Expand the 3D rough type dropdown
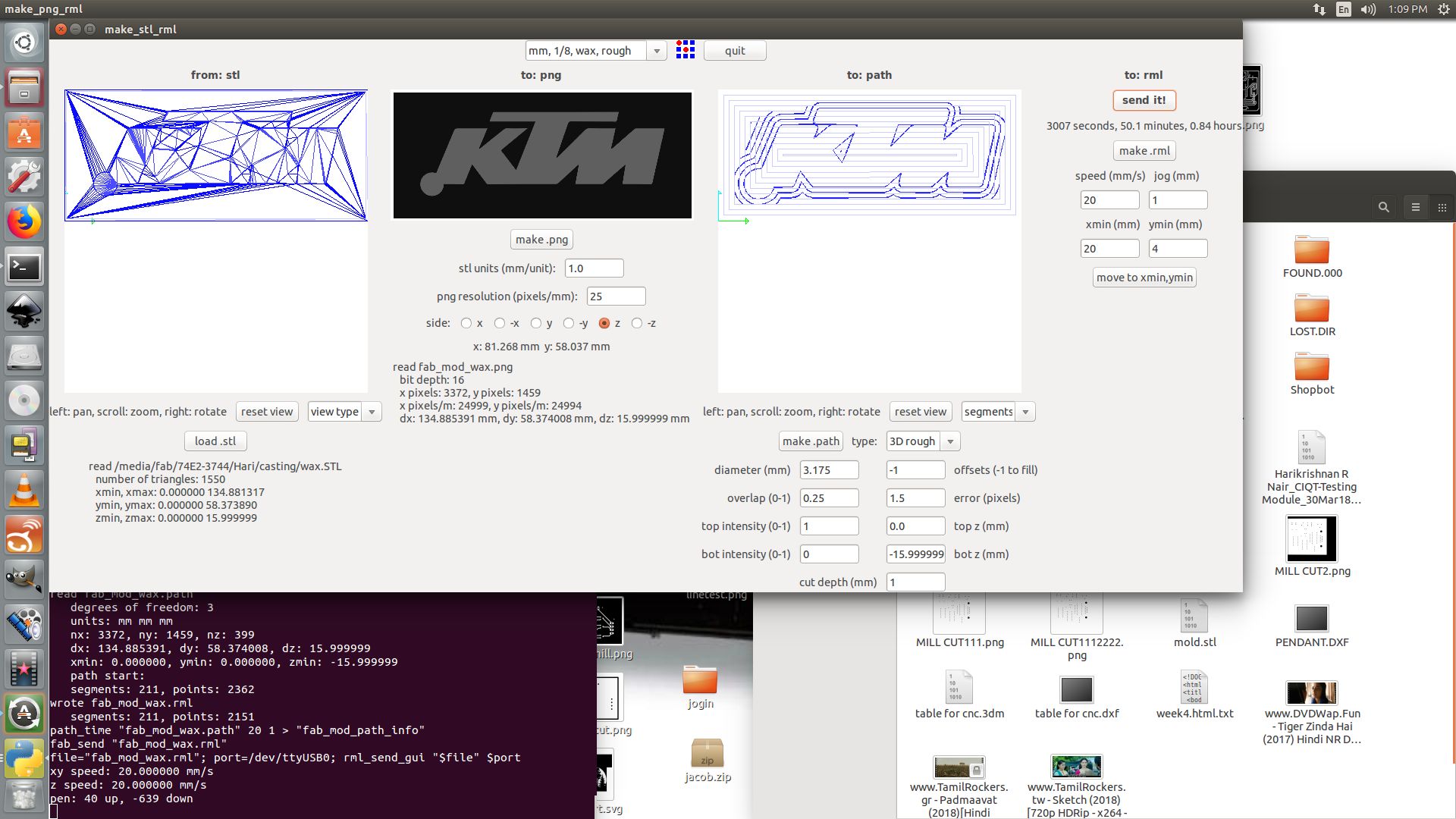 [949, 441]
